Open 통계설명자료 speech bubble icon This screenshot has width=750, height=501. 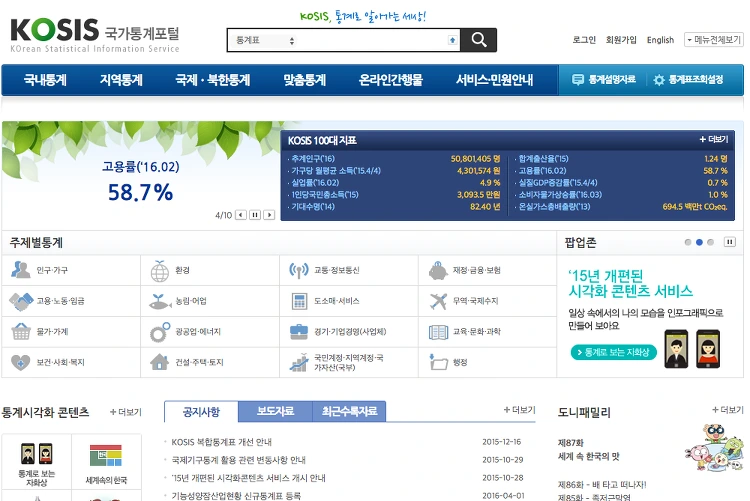(x=578, y=80)
